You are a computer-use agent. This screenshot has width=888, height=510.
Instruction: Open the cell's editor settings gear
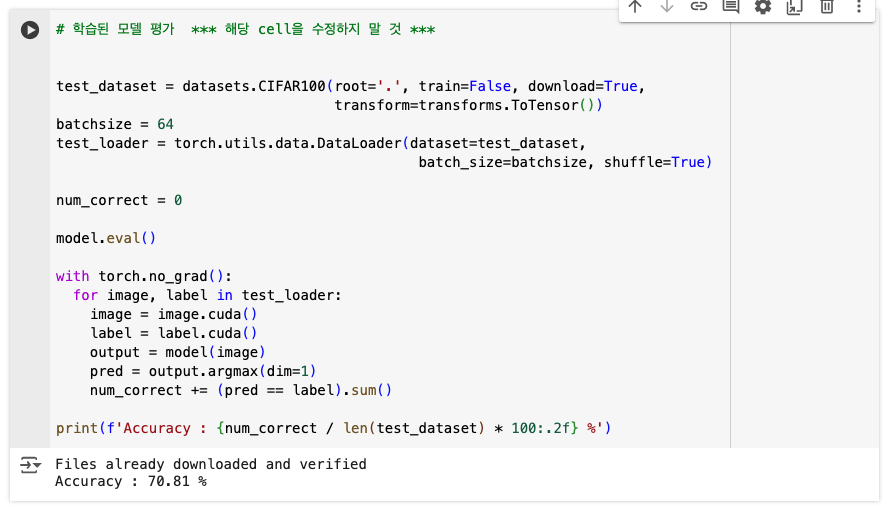pyautogui.click(x=763, y=7)
